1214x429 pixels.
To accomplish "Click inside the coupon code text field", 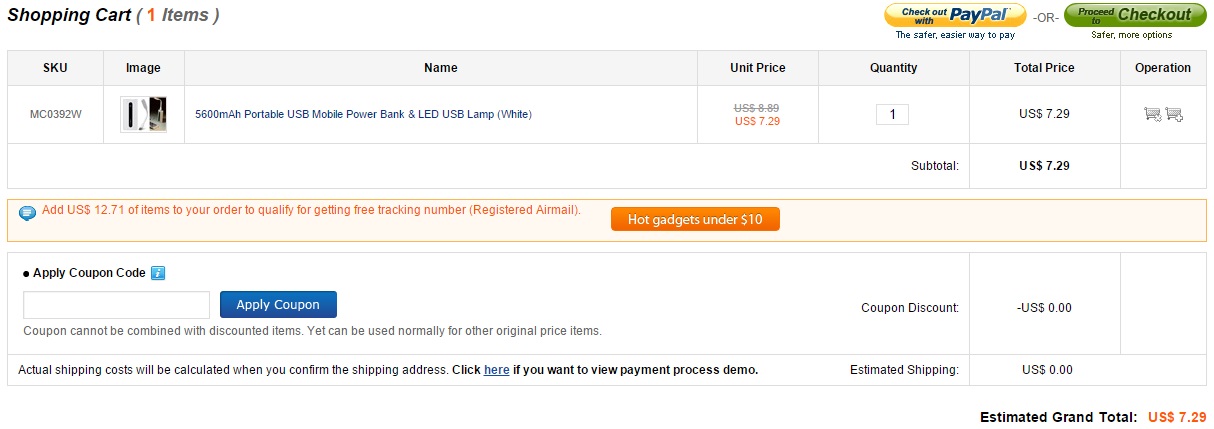I will (x=116, y=305).
